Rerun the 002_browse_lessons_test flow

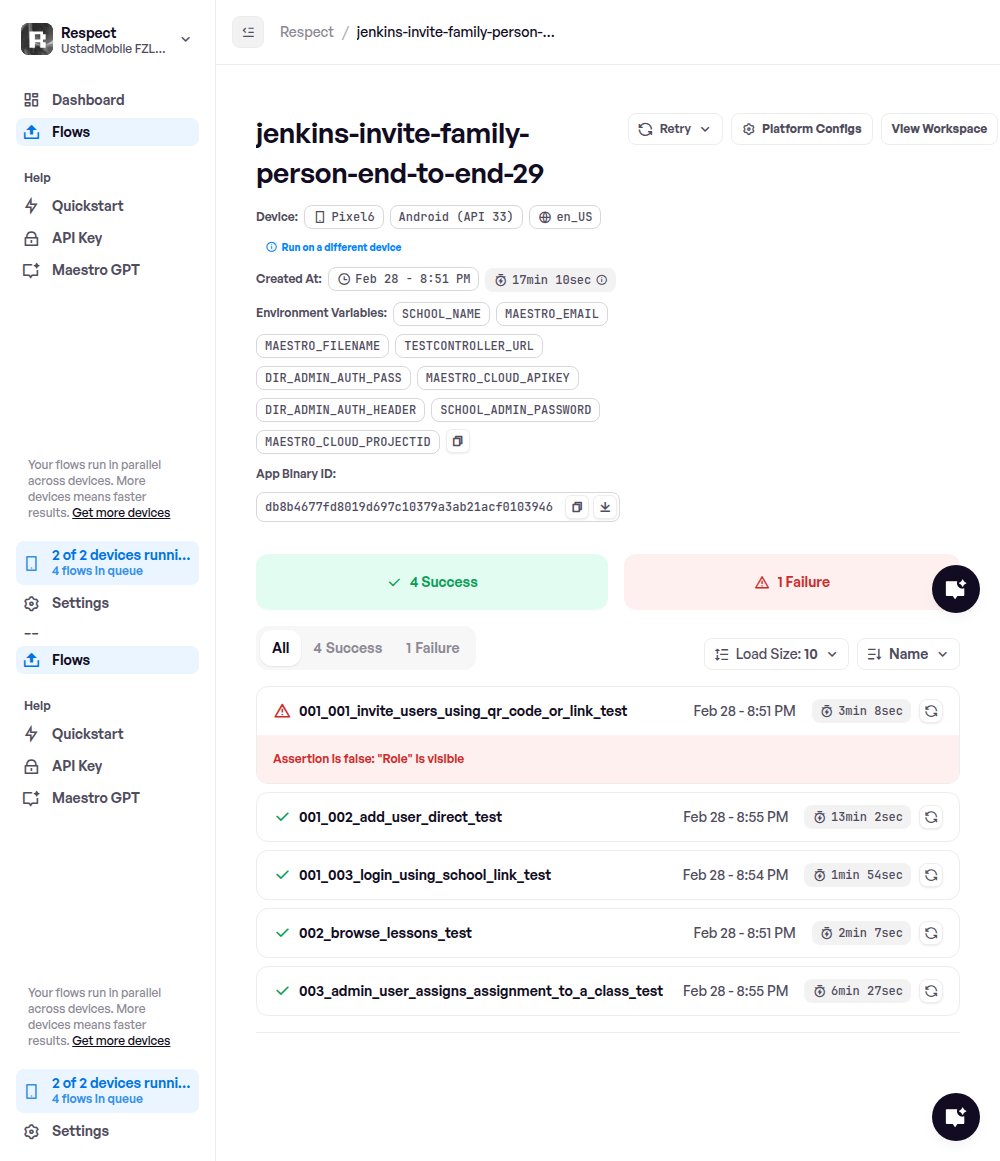pyautogui.click(x=931, y=933)
